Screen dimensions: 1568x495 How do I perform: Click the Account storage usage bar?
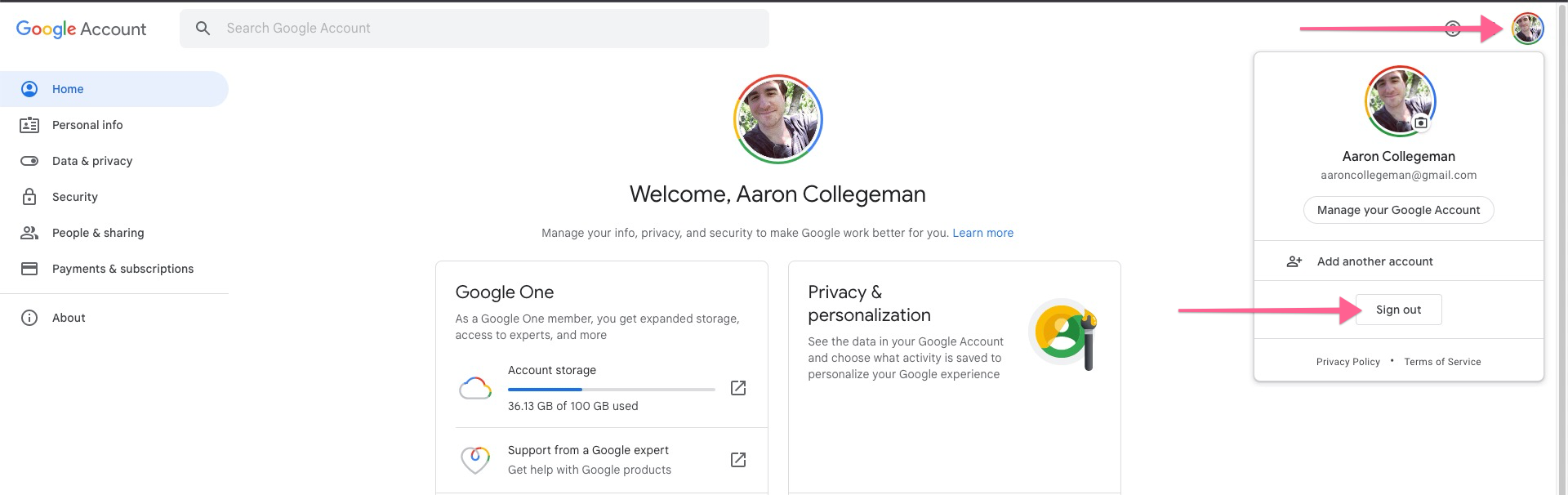tap(611, 390)
